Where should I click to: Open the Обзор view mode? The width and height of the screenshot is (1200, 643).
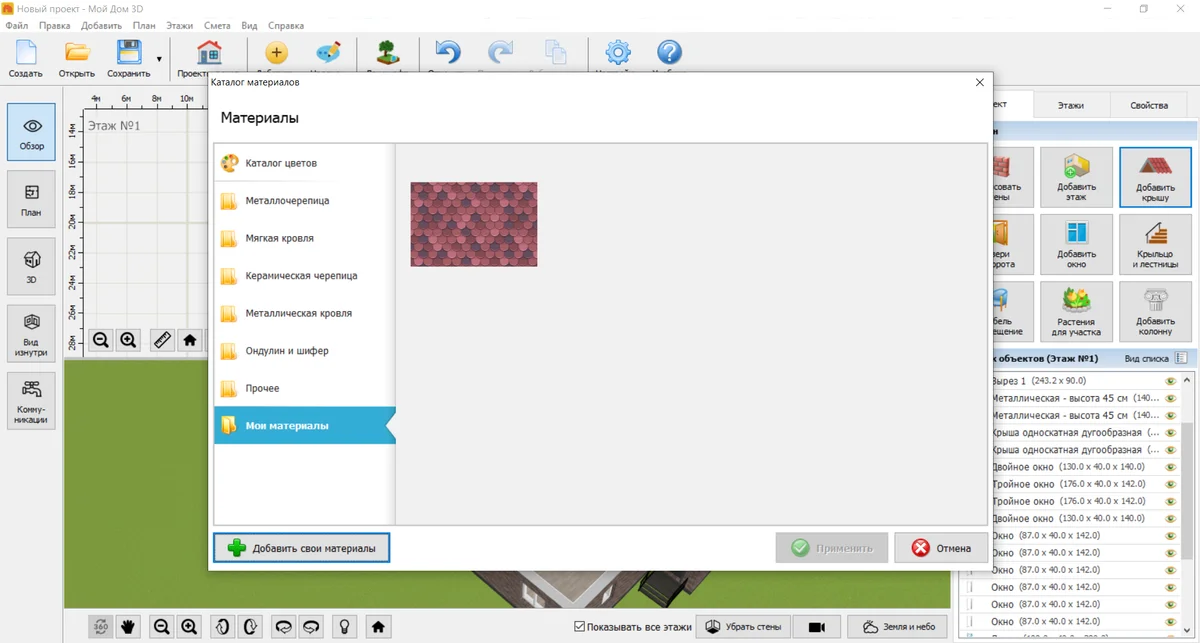pyautogui.click(x=31, y=134)
